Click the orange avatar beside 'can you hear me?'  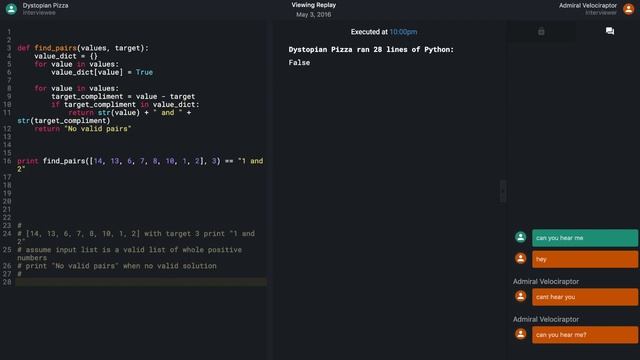coord(520,334)
